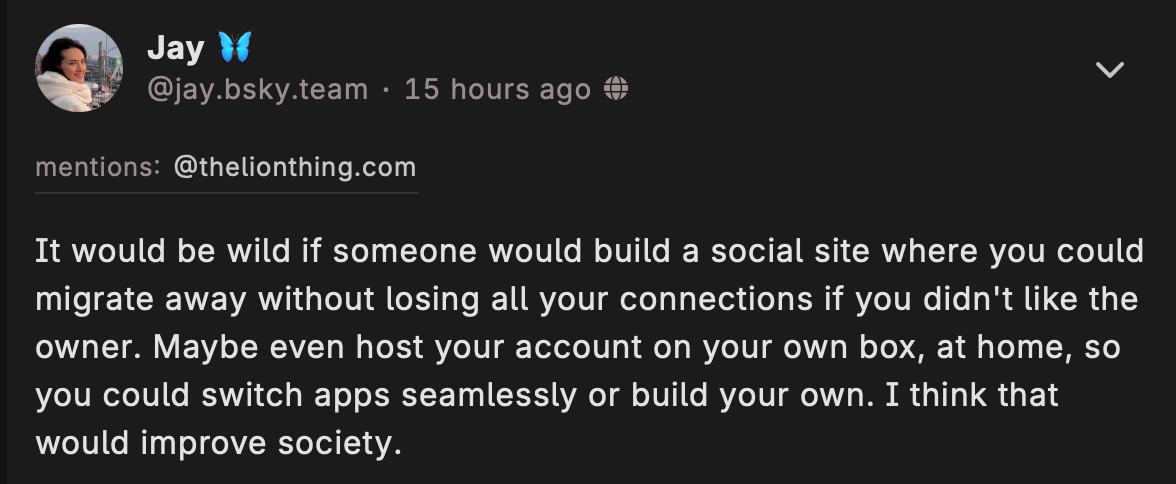Image resolution: width=1176 pixels, height=484 pixels.
Task: Open the @thelionthing.com mention link
Action: pos(294,167)
